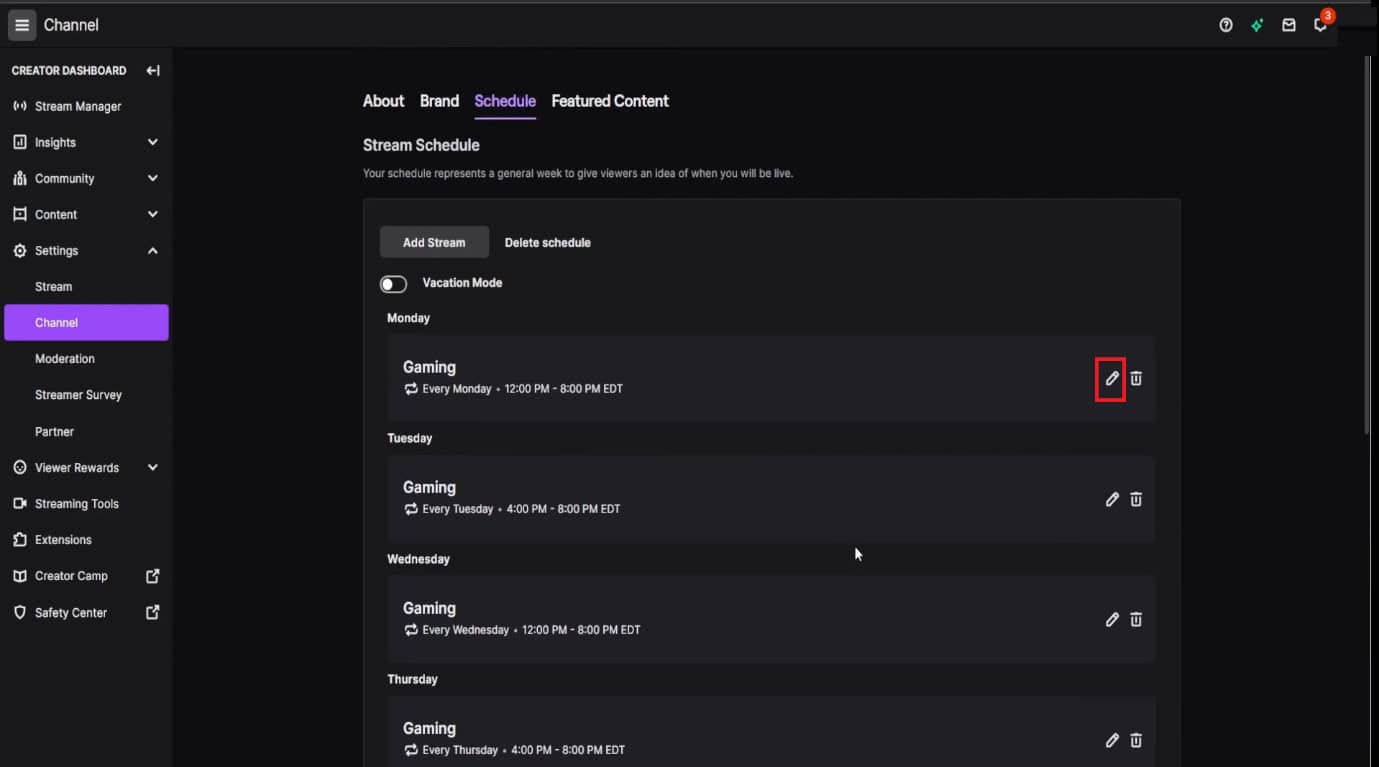The image size is (1379, 767).
Task: Click the Creator Camp book icon
Action: (x=19, y=576)
